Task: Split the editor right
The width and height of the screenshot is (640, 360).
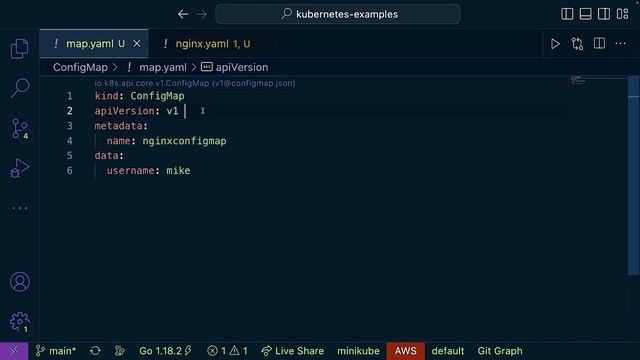Action: (x=599, y=43)
